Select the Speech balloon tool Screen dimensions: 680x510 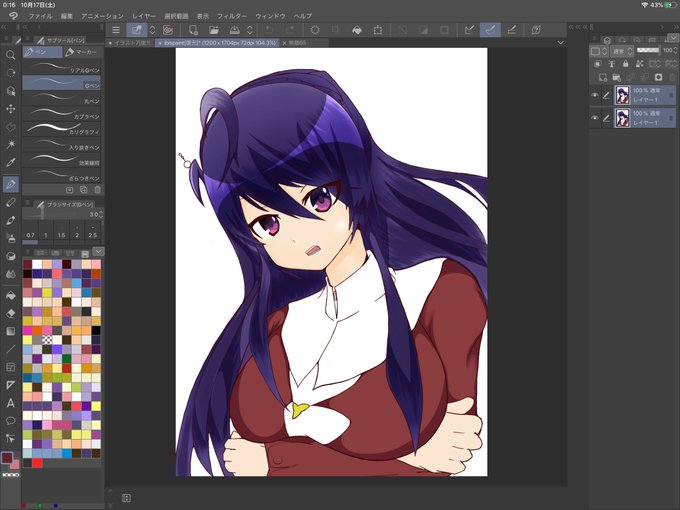[x=10, y=421]
